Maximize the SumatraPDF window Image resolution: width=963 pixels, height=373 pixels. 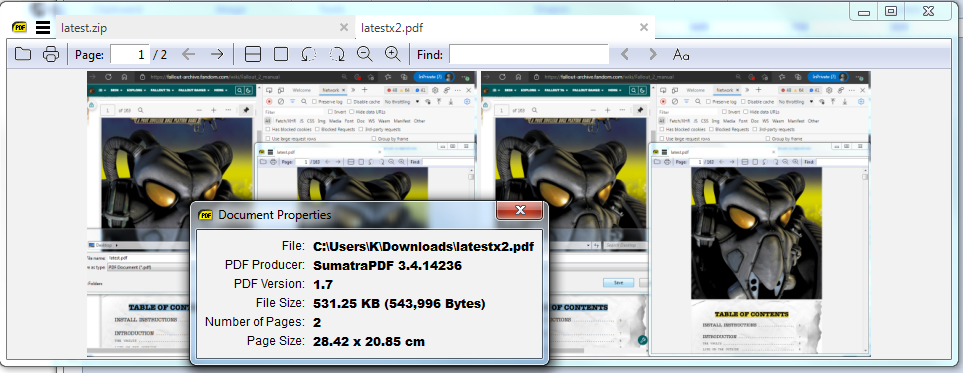point(891,11)
